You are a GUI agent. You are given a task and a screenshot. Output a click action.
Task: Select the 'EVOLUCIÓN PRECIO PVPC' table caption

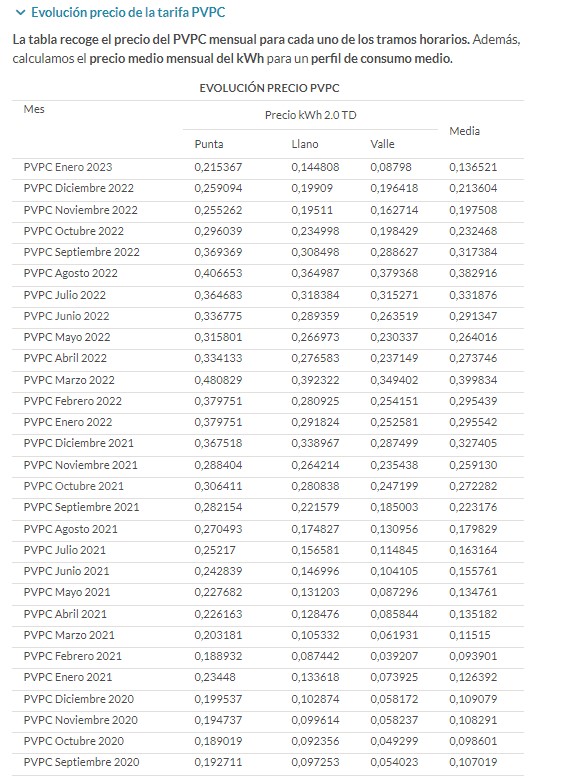tap(270, 89)
